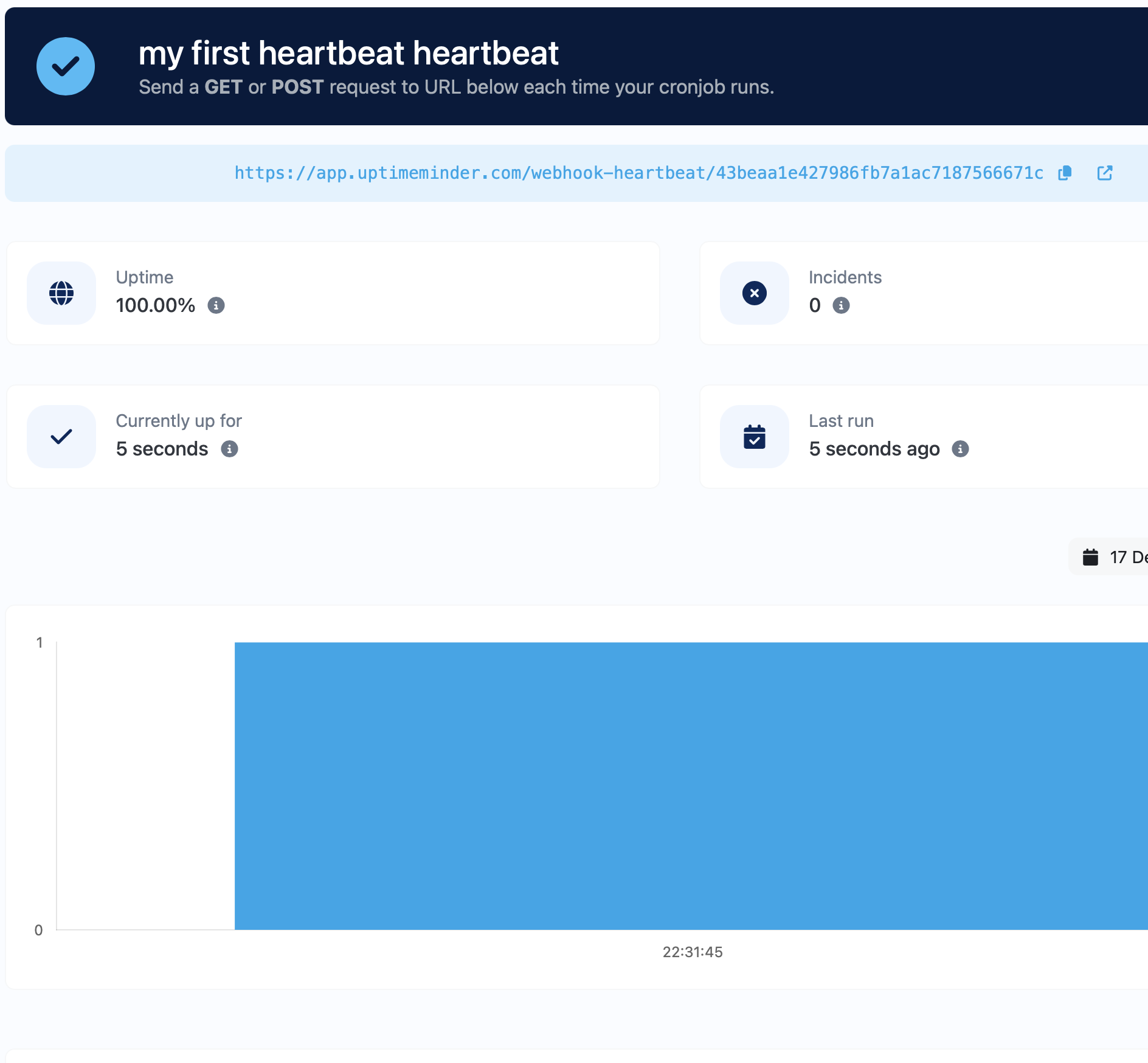Click the "5 seconds ago" last run value
This screenshot has height=1063, width=1148.
pos(874,449)
